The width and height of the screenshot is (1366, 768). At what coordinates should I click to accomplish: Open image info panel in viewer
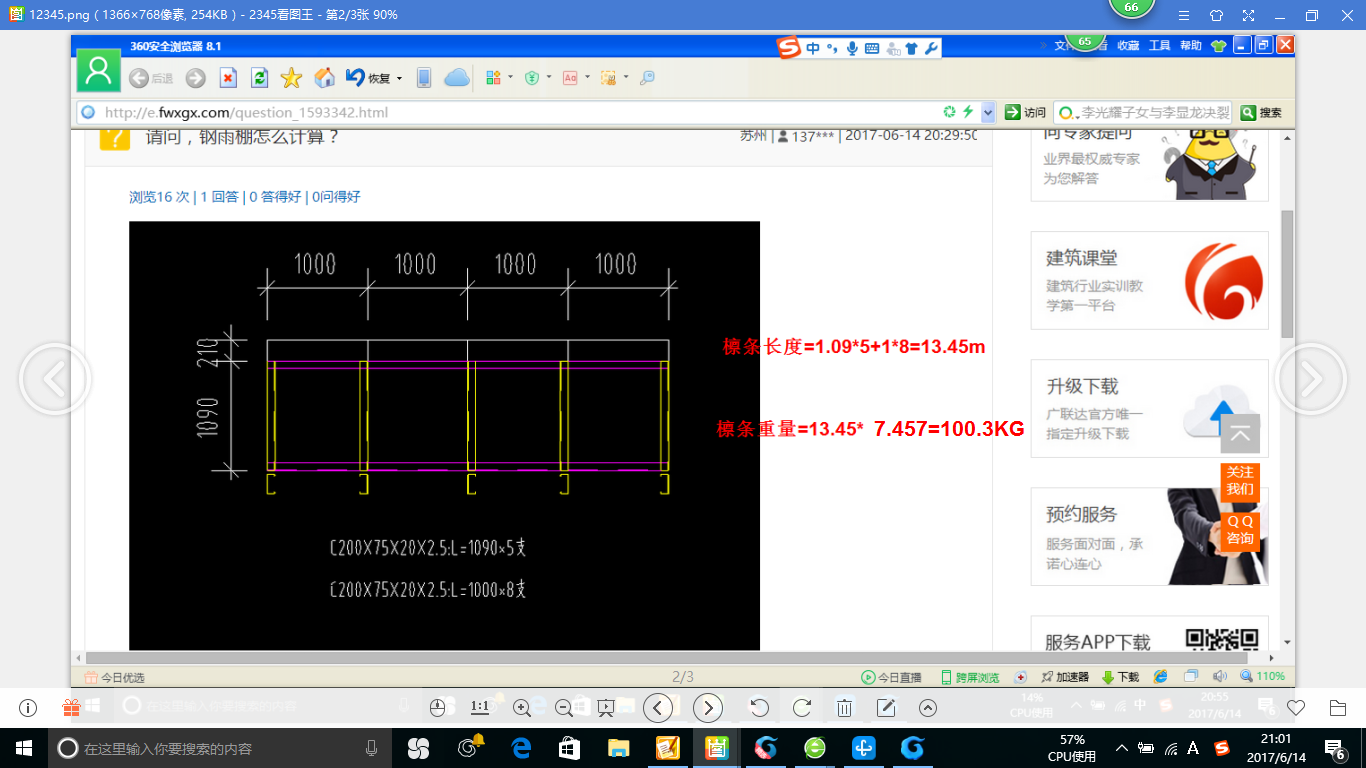click(x=28, y=708)
